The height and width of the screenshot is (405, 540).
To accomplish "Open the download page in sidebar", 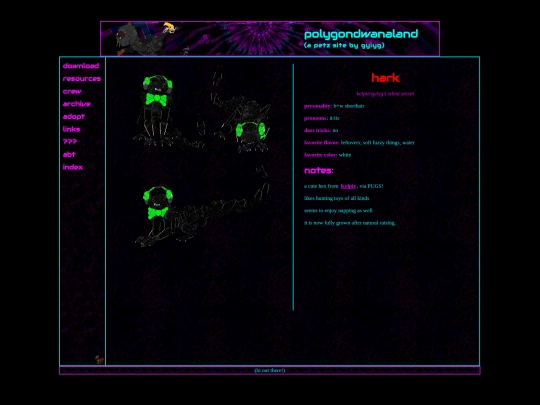I will click(x=81, y=66).
